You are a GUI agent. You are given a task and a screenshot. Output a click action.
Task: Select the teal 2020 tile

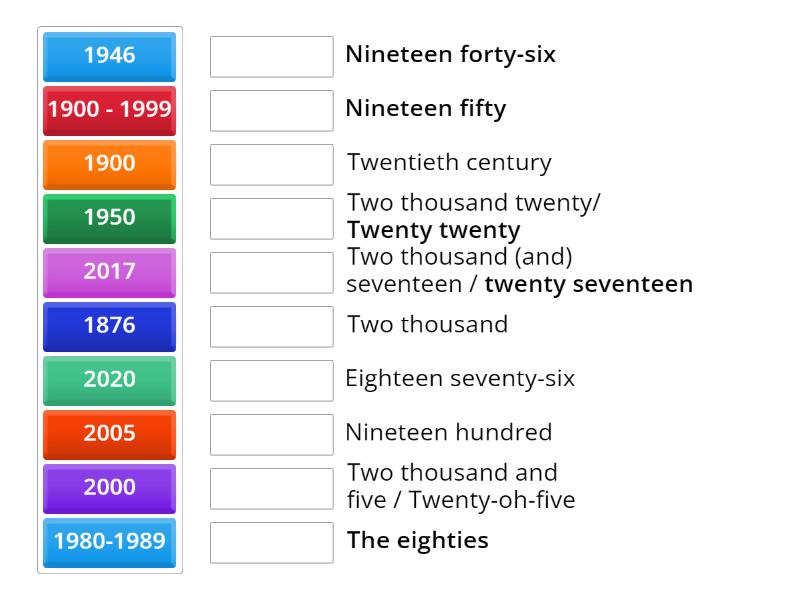click(109, 380)
